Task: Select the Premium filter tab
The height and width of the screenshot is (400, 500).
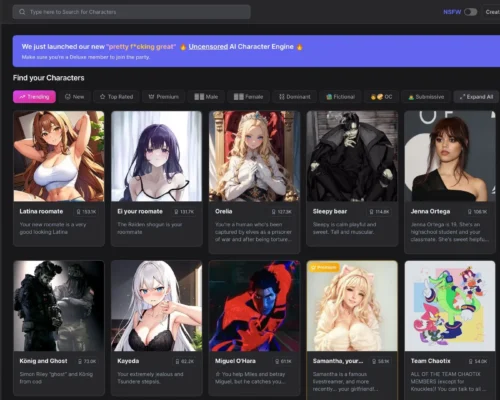Action: (x=163, y=97)
